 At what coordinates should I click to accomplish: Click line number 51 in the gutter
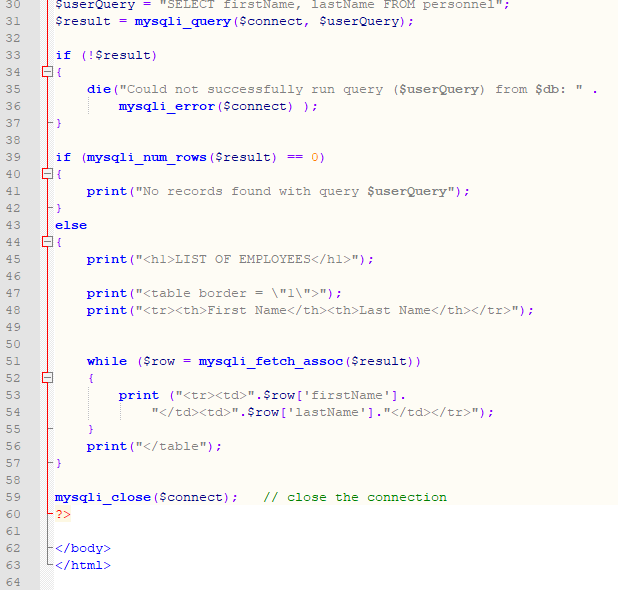pyautogui.click(x=13, y=361)
